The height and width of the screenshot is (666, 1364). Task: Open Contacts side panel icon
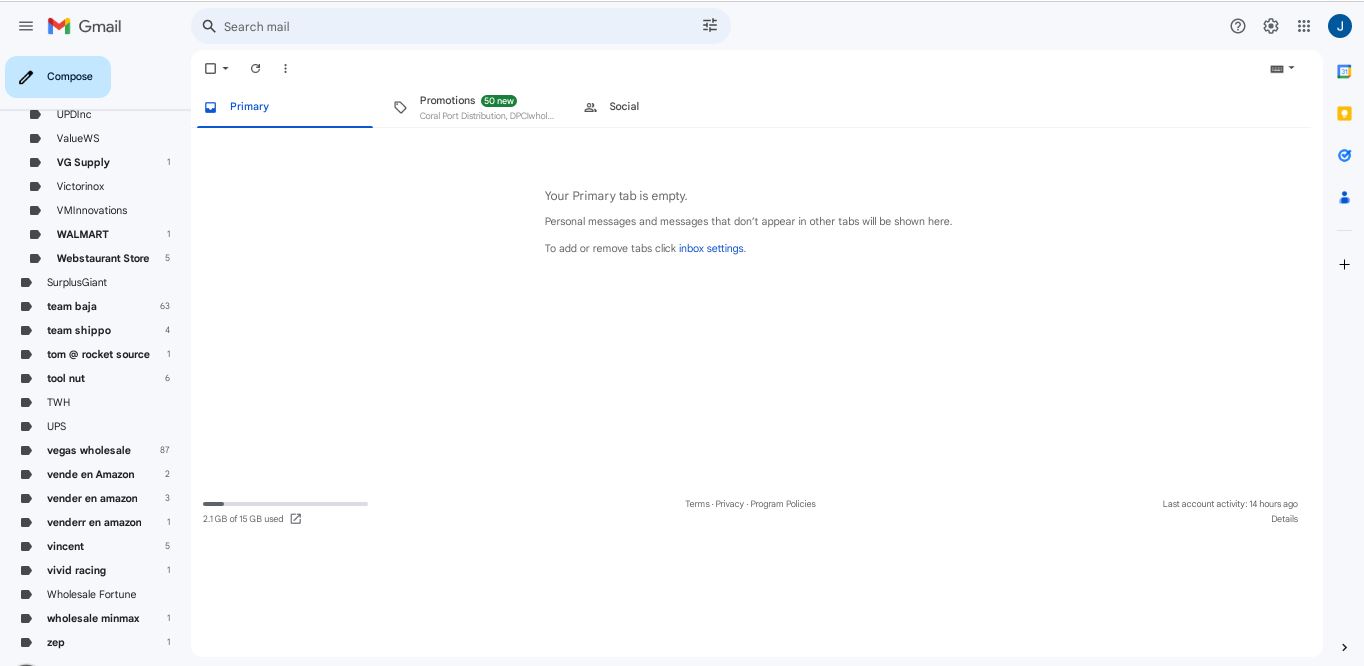[1344, 197]
